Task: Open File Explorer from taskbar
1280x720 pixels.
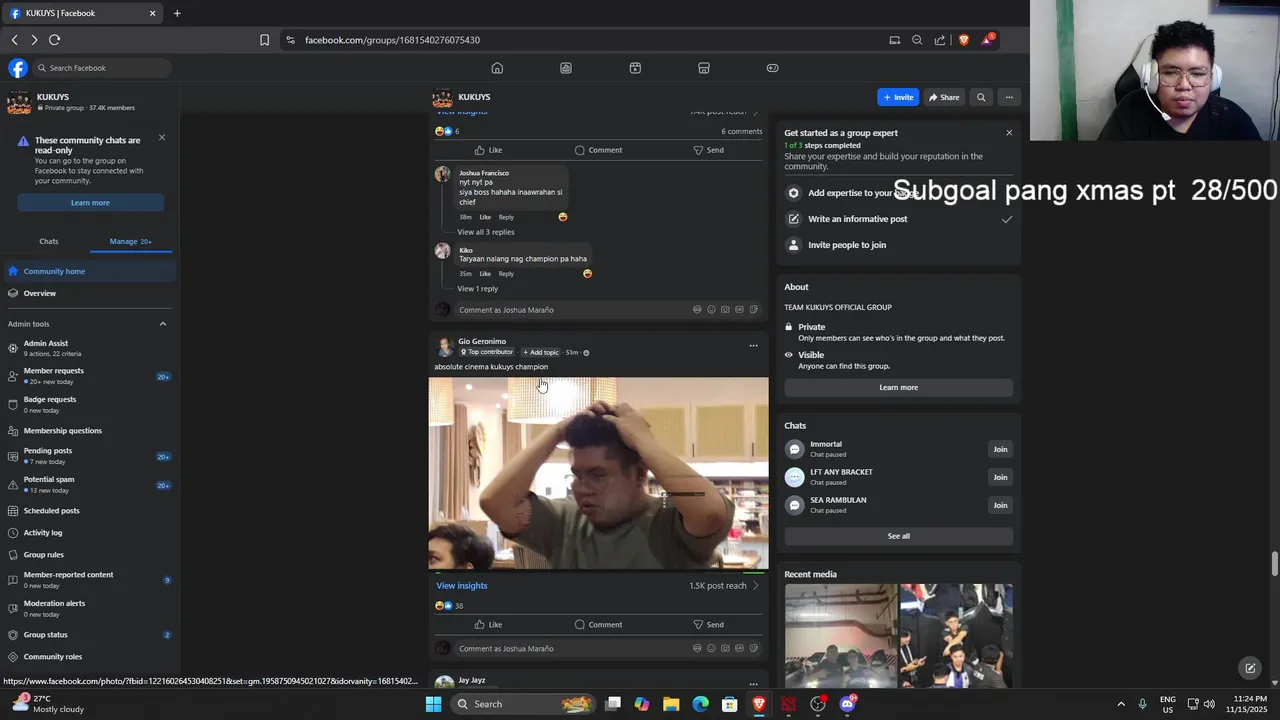Action: [671, 704]
